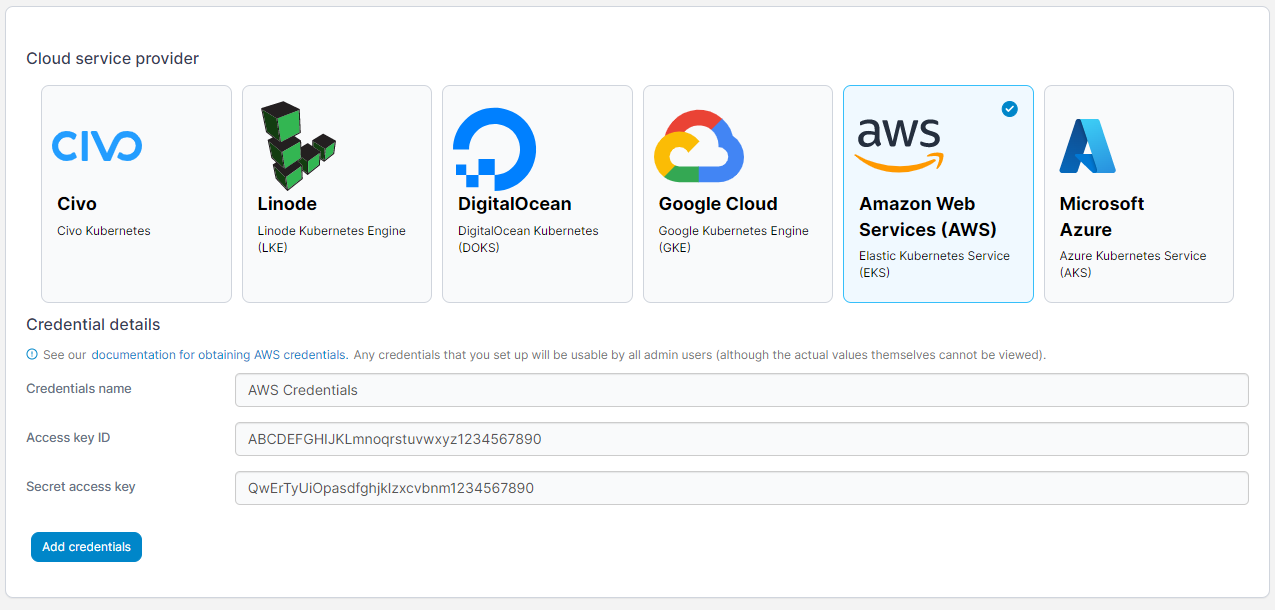
Task: Click the Credentials name input field
Action: click(x=741, y=390)
